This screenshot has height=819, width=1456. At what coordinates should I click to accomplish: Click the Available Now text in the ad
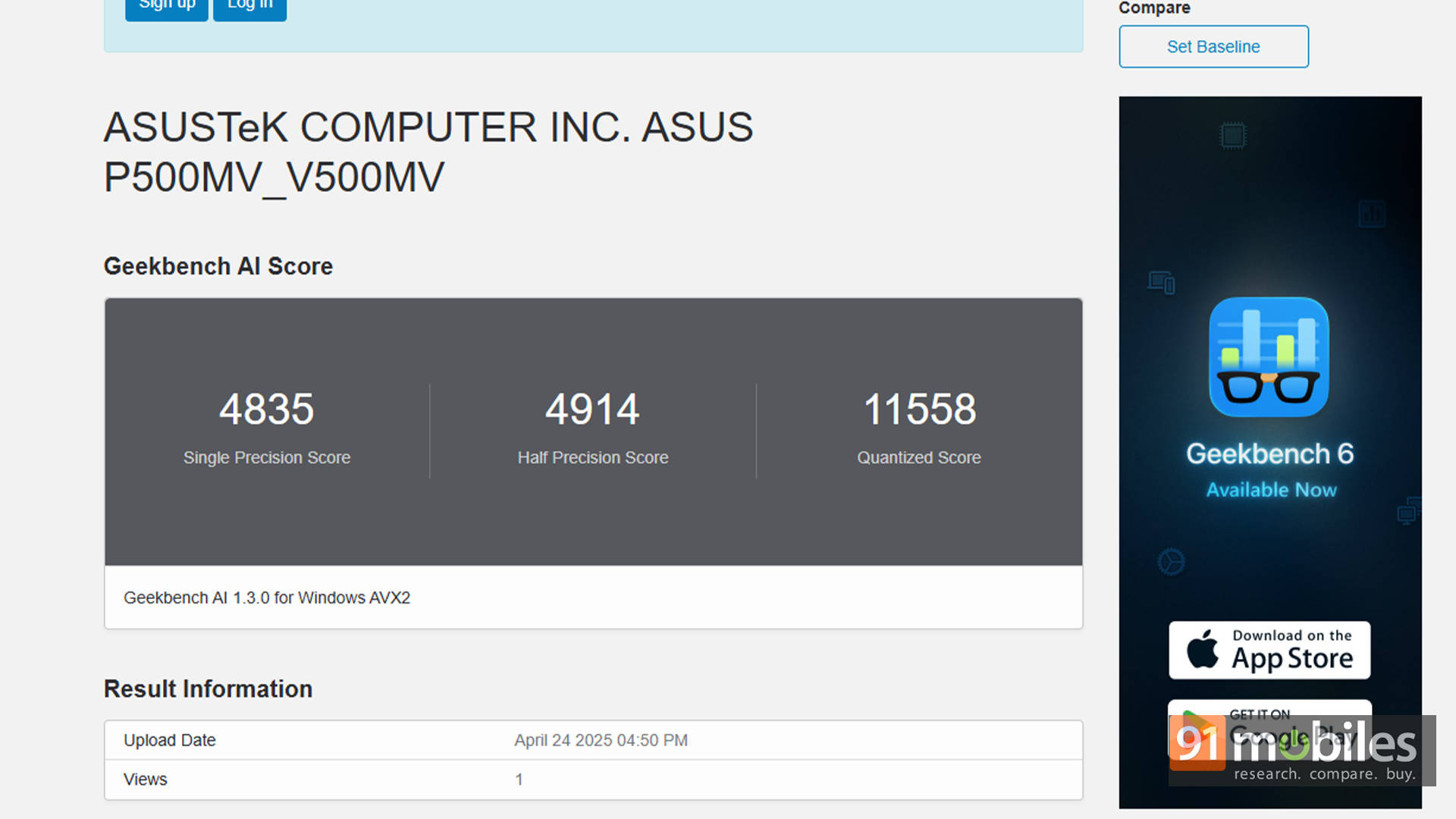(1272, 490)
